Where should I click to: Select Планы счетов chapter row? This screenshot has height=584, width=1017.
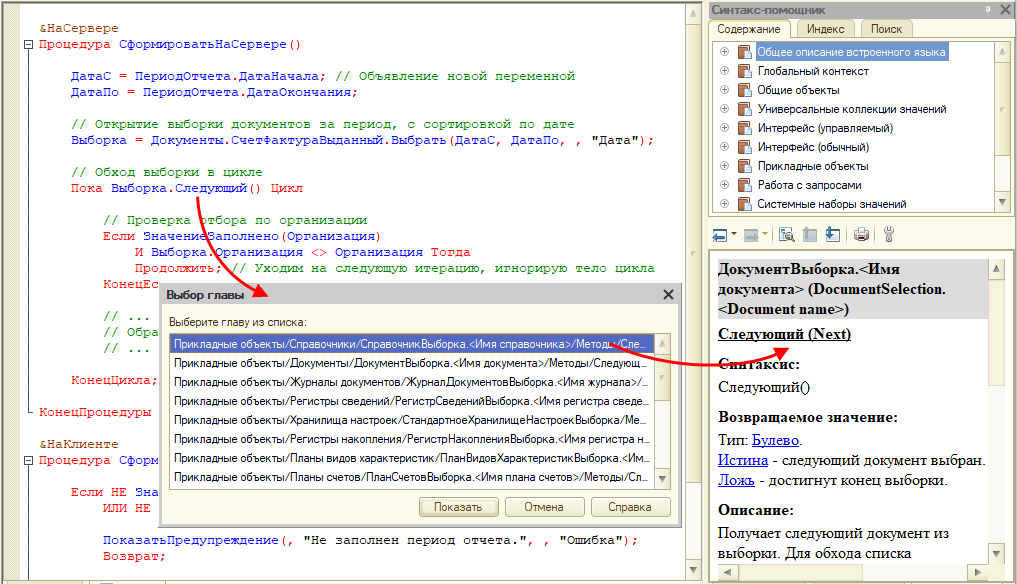(x=412, y=477)
